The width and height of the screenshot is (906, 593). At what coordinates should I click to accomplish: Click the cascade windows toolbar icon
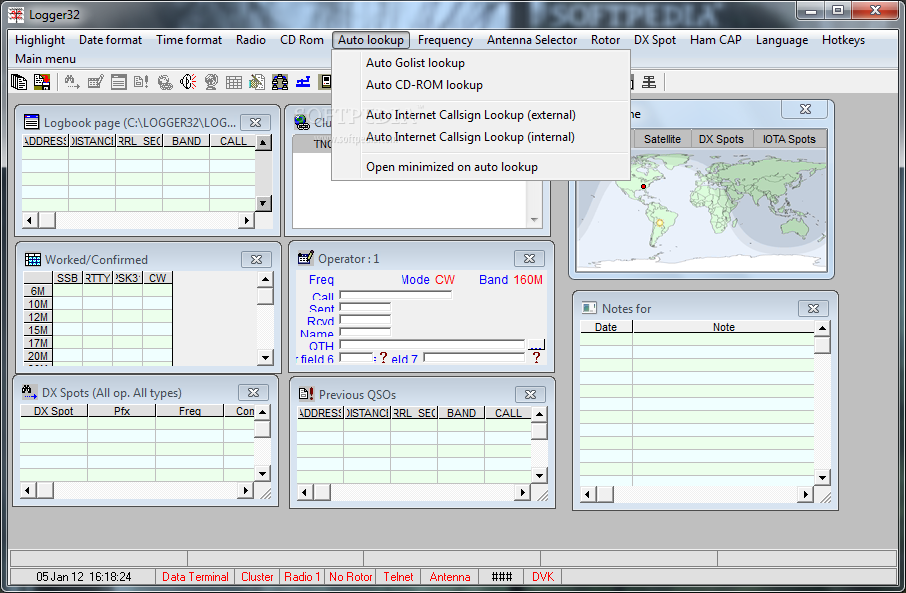(x=19, y=82)
